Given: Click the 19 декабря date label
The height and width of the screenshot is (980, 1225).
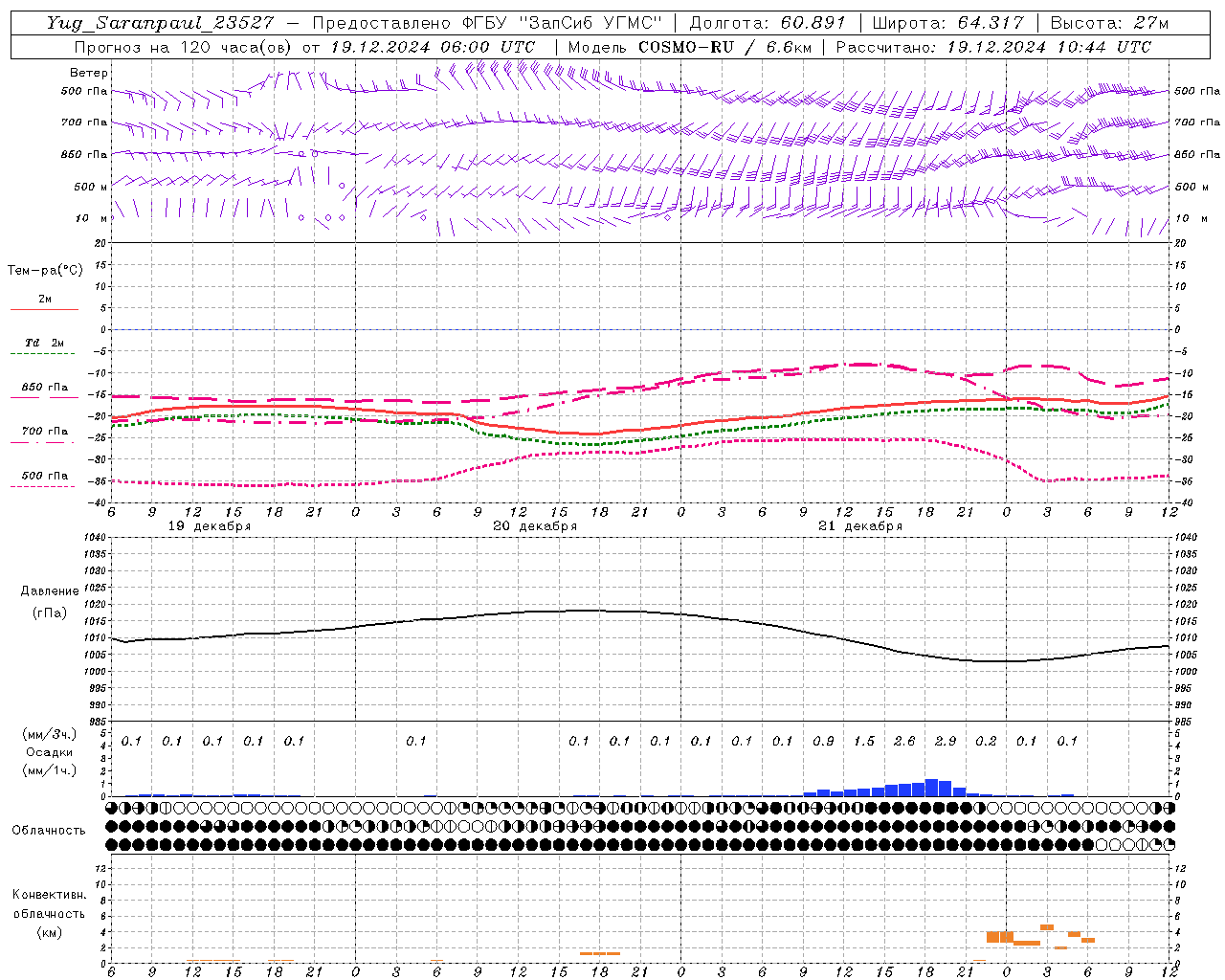Looking at the screenshot, I should (x=210, y=526).
